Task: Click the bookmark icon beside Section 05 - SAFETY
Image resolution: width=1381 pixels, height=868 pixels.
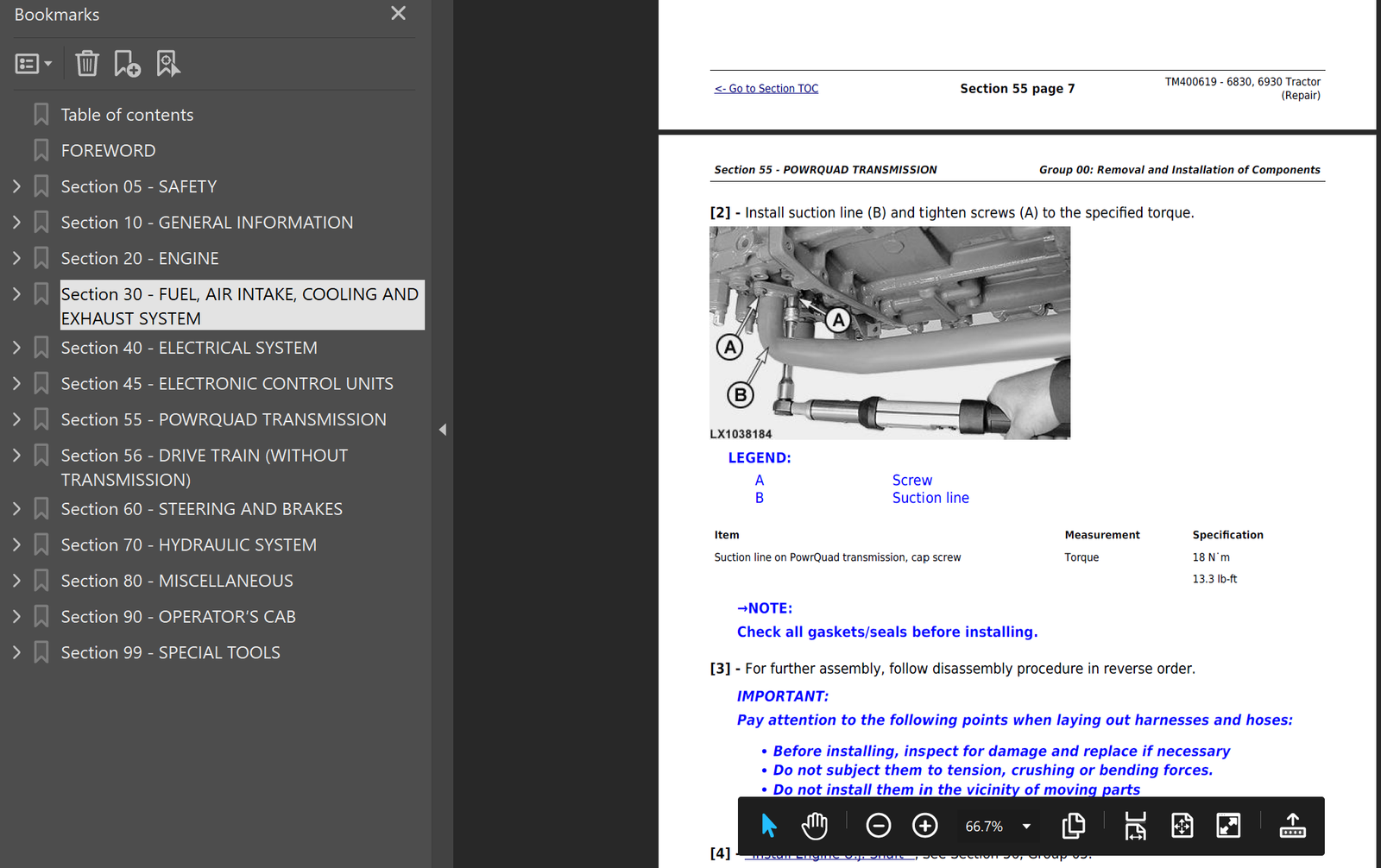Action: 41,186
